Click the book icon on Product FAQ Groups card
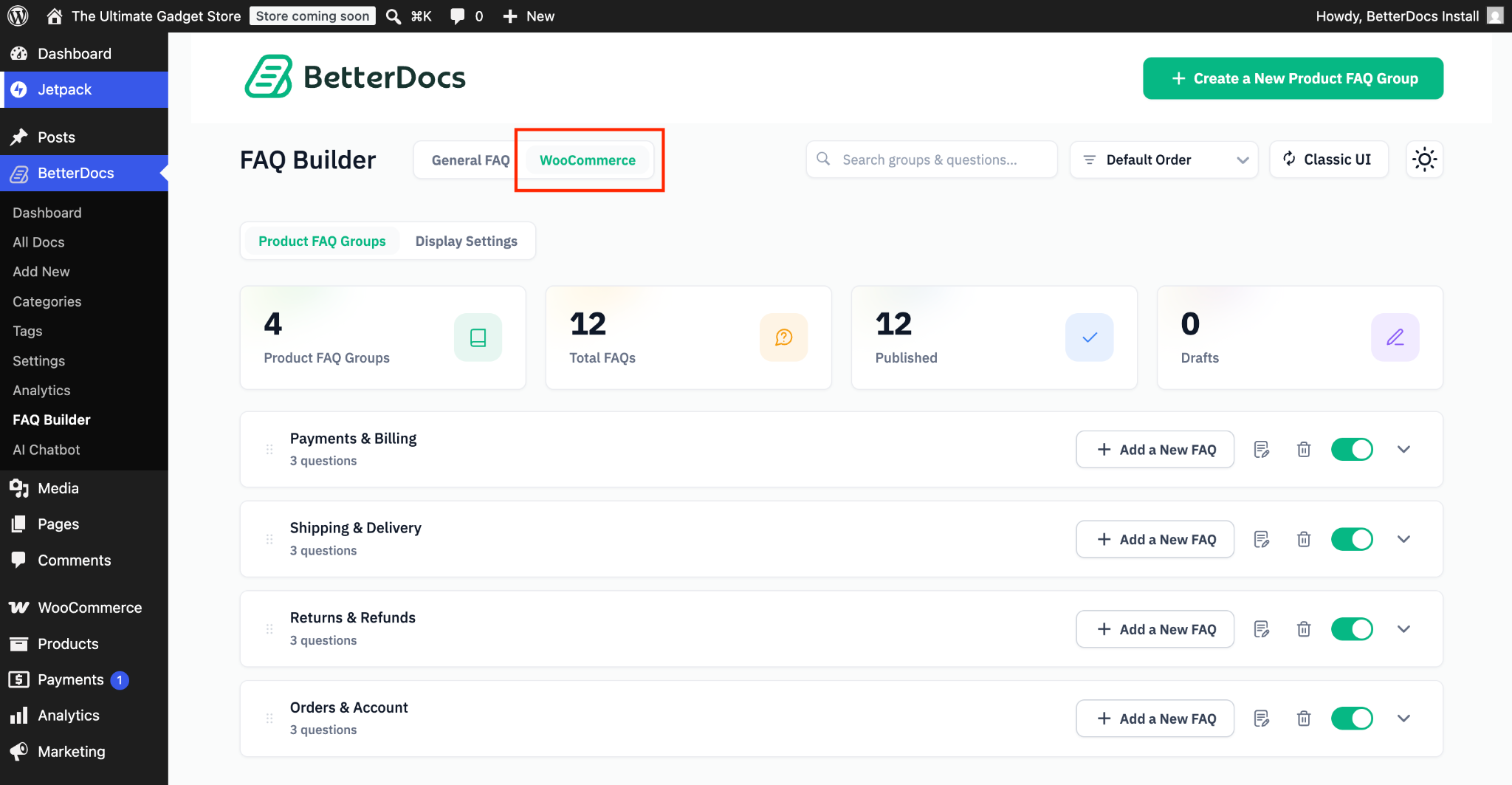Viewport: 1512px width, 785px height. click(x=478, y=337)
